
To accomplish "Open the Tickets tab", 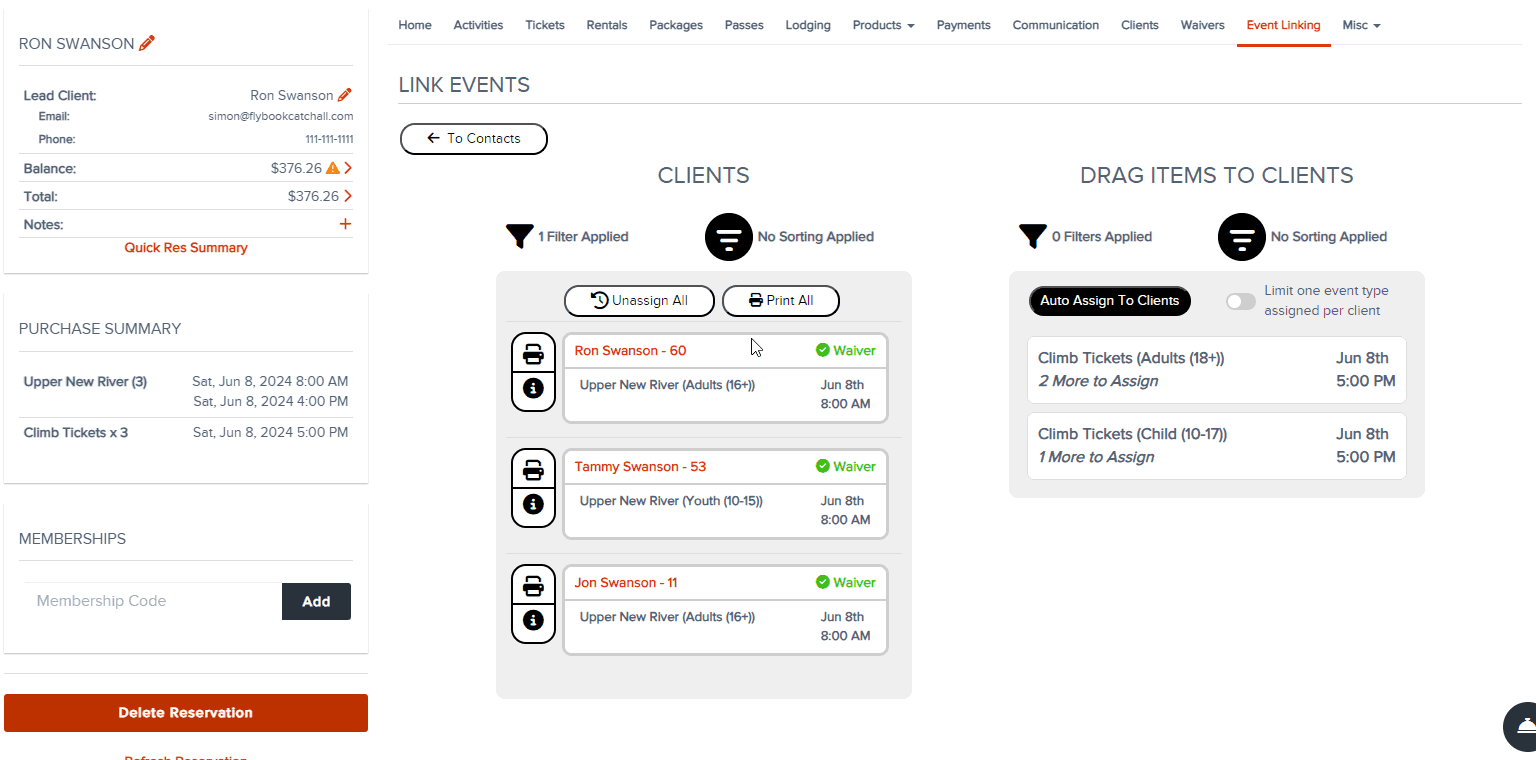I will click(x=545, y=25).
